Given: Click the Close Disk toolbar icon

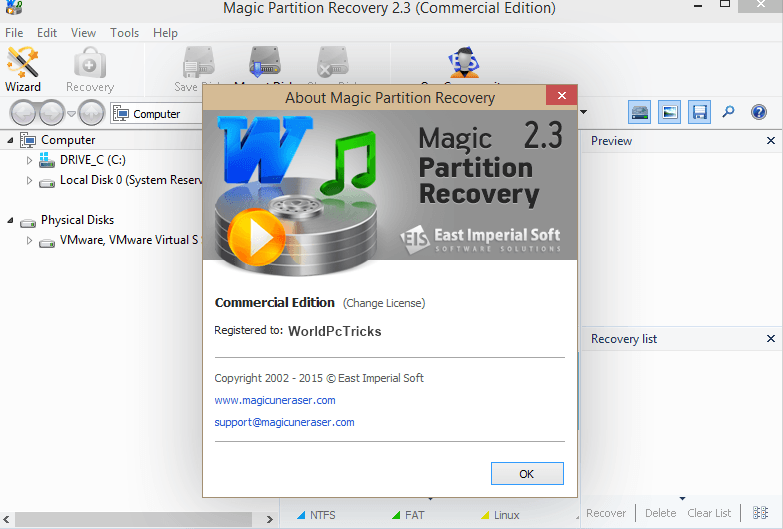Looking at the screenshot, I should 332,63.
